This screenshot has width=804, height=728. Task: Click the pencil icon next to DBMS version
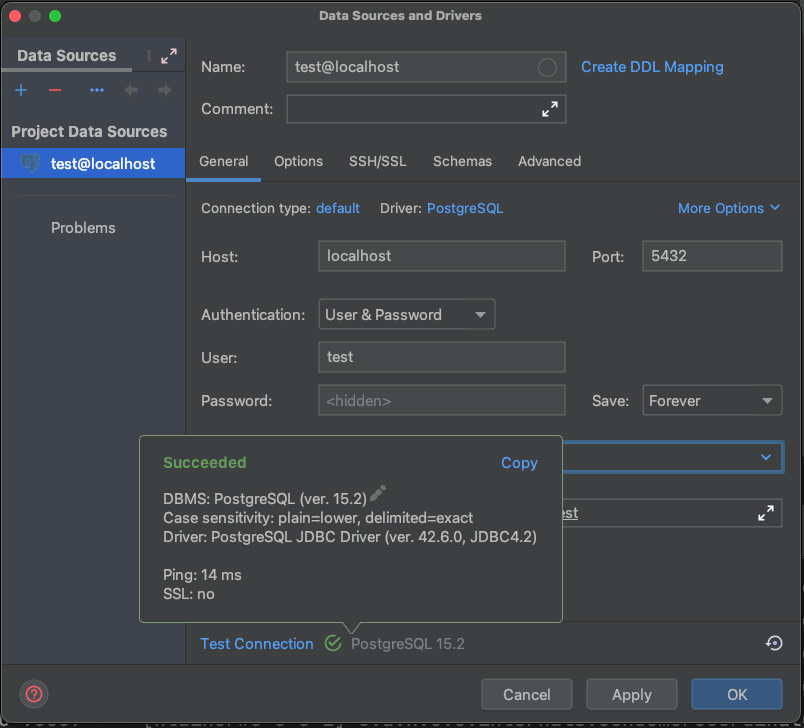coord(377,493)
